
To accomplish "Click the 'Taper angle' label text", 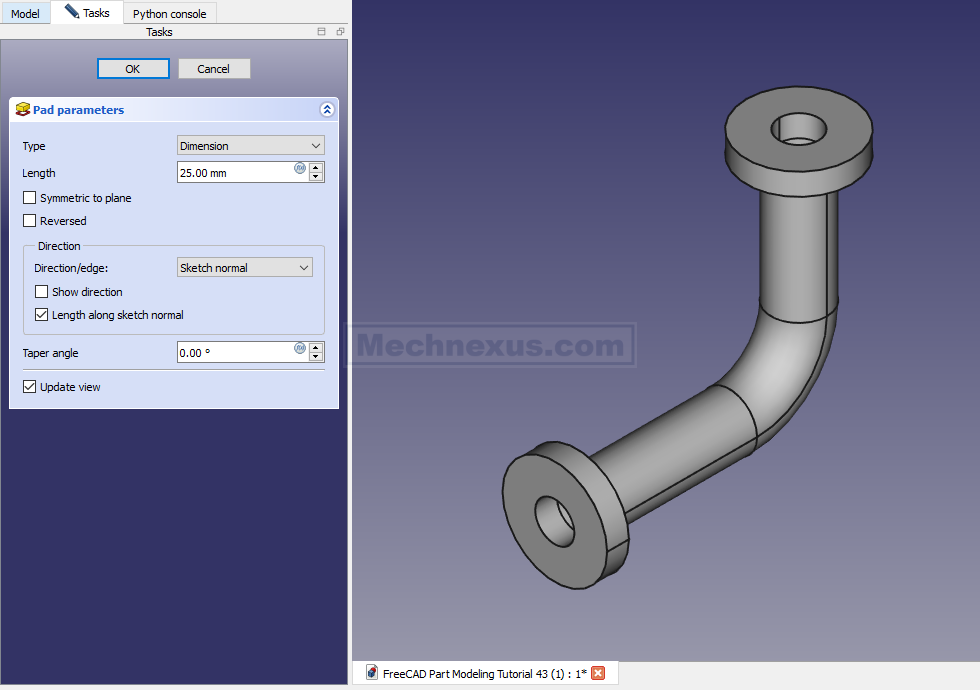I will (51, 353).
